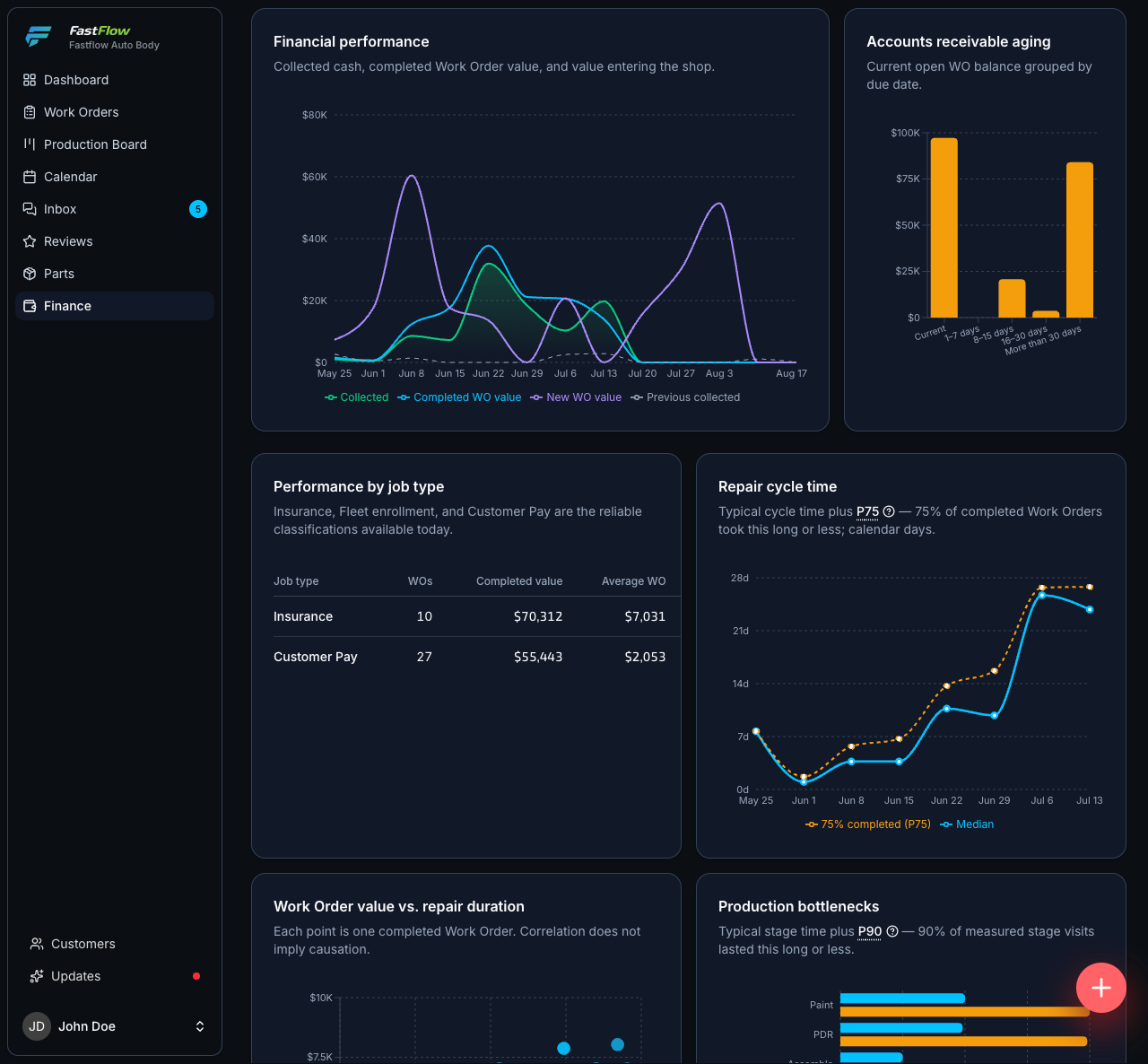Viewport: 1148px width, 1064px height.
Task: Open the Calendar icon in sidebar
Action: tap(30, 177)
